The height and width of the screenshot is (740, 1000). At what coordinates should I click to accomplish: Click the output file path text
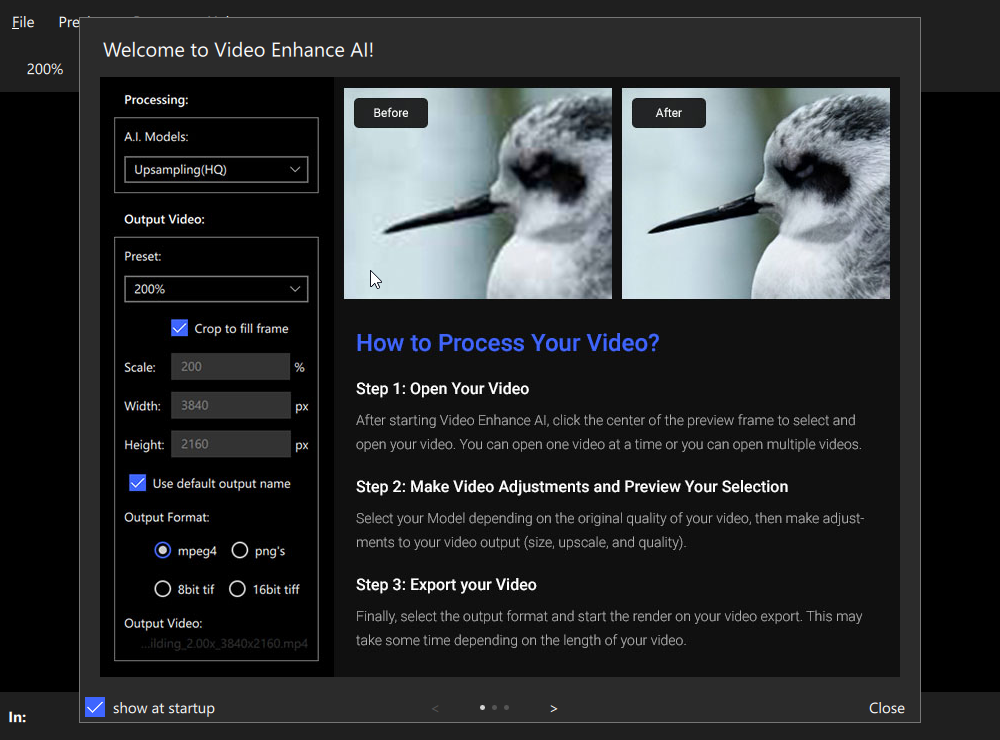pos(224,644)
